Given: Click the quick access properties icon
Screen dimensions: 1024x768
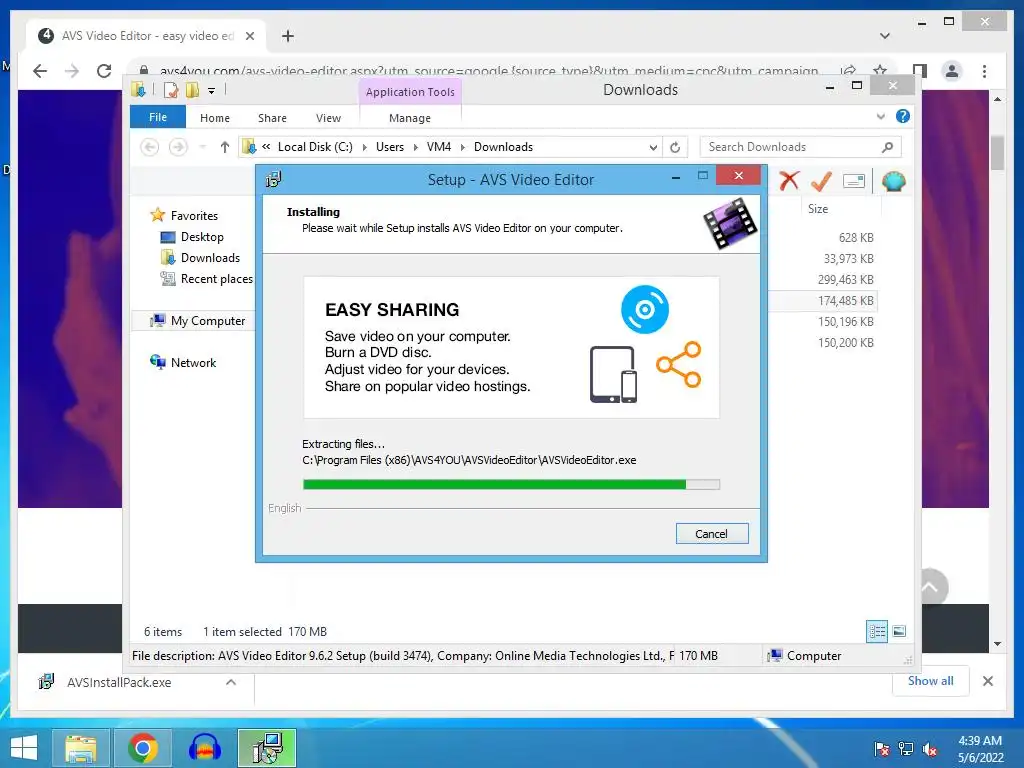Looking at the screenshot, I should tap(170, 90).
